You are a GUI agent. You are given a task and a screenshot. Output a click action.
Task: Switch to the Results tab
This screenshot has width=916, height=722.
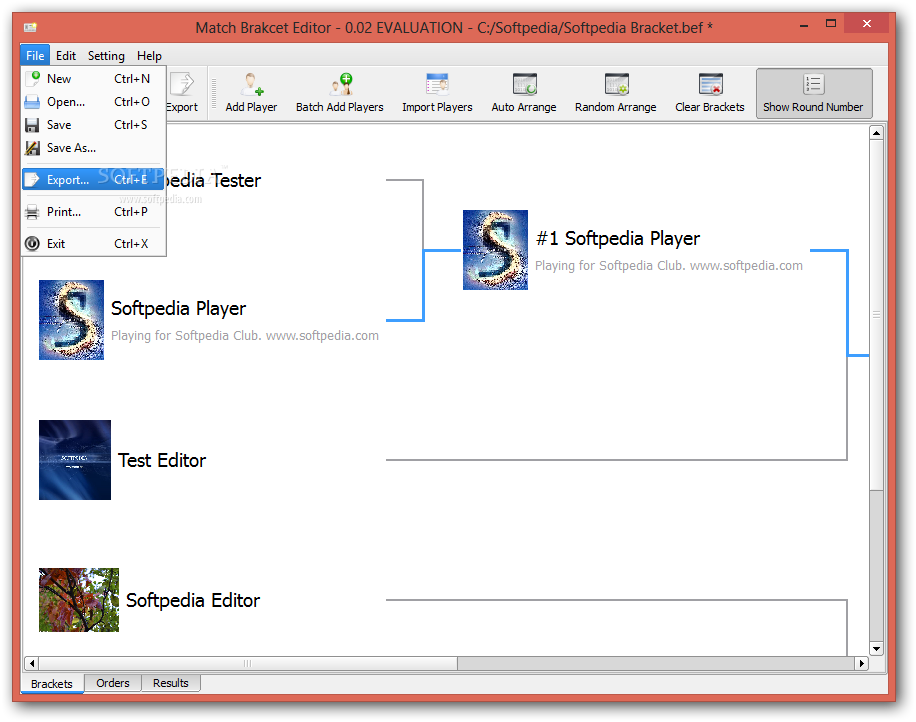[171, 683]
